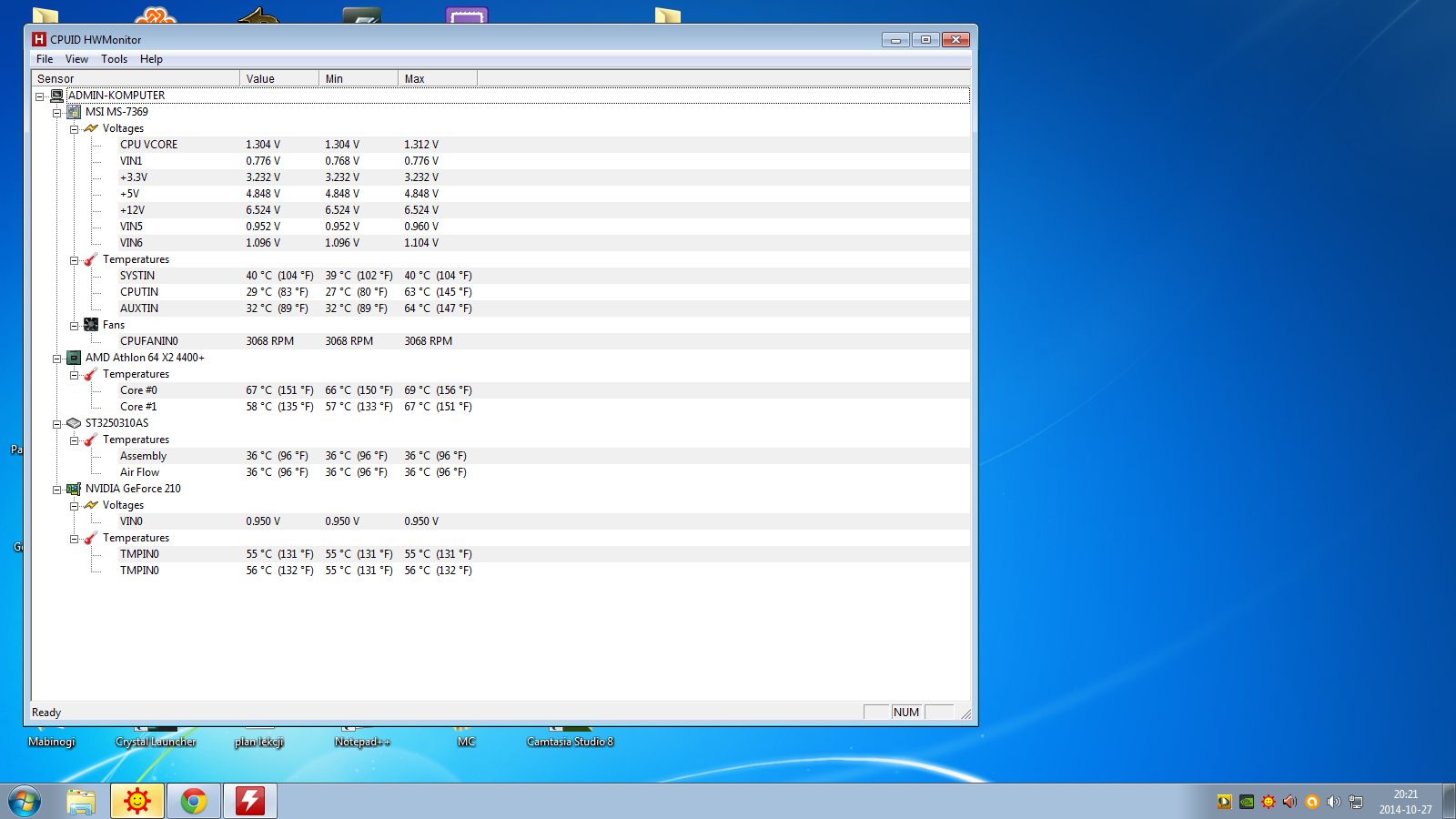
Task: Collapse the ST3250310AS drive node
Action: 57,424
